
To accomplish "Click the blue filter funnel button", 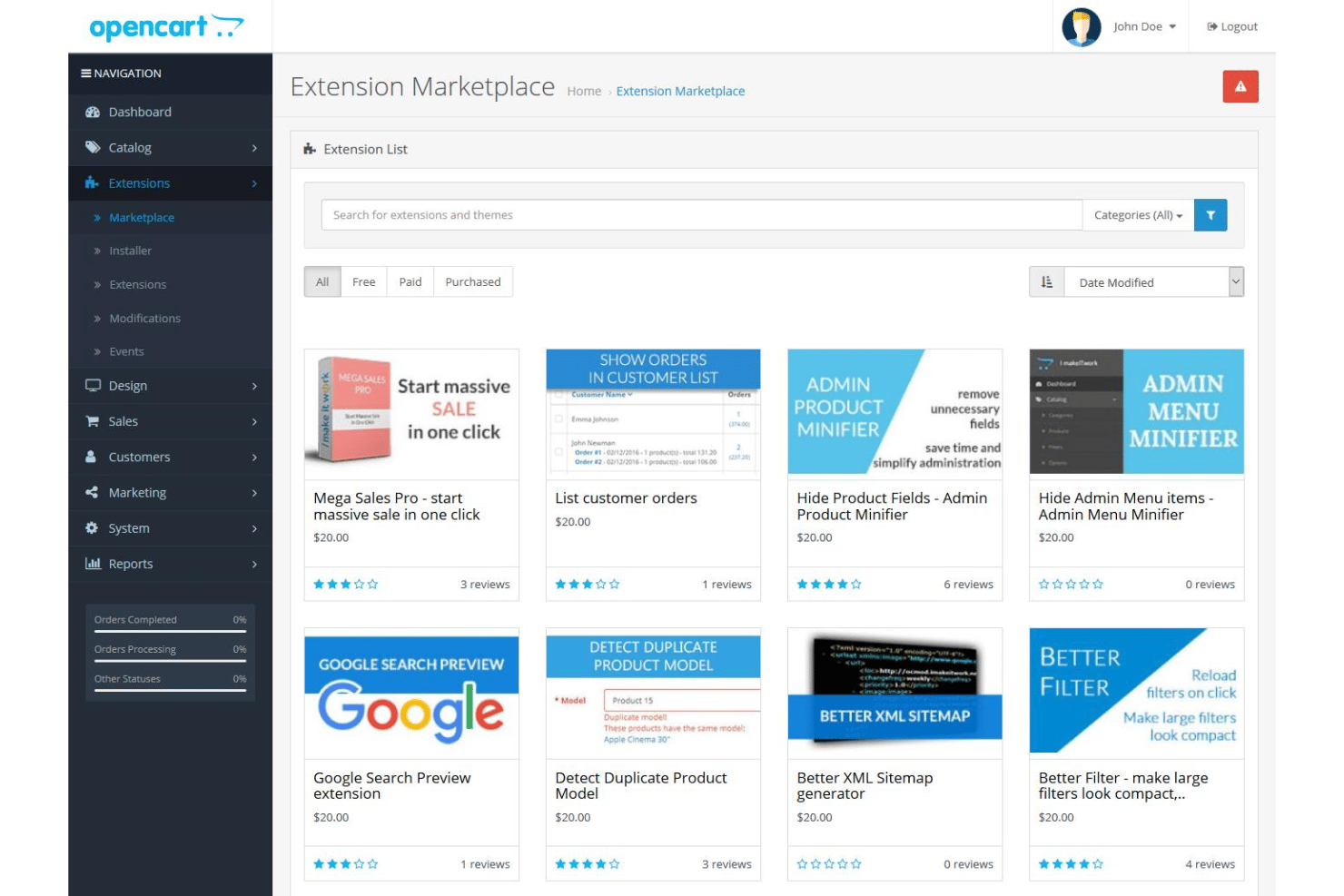I will (x=1211, y=215).
